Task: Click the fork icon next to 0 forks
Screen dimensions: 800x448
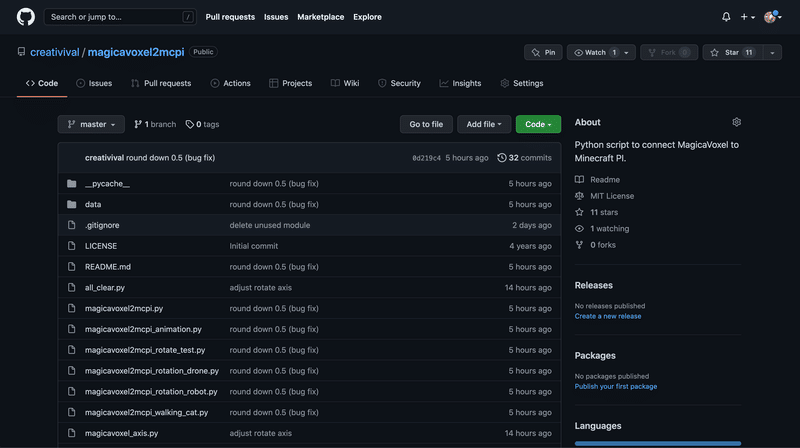Action: pos(579,245)
